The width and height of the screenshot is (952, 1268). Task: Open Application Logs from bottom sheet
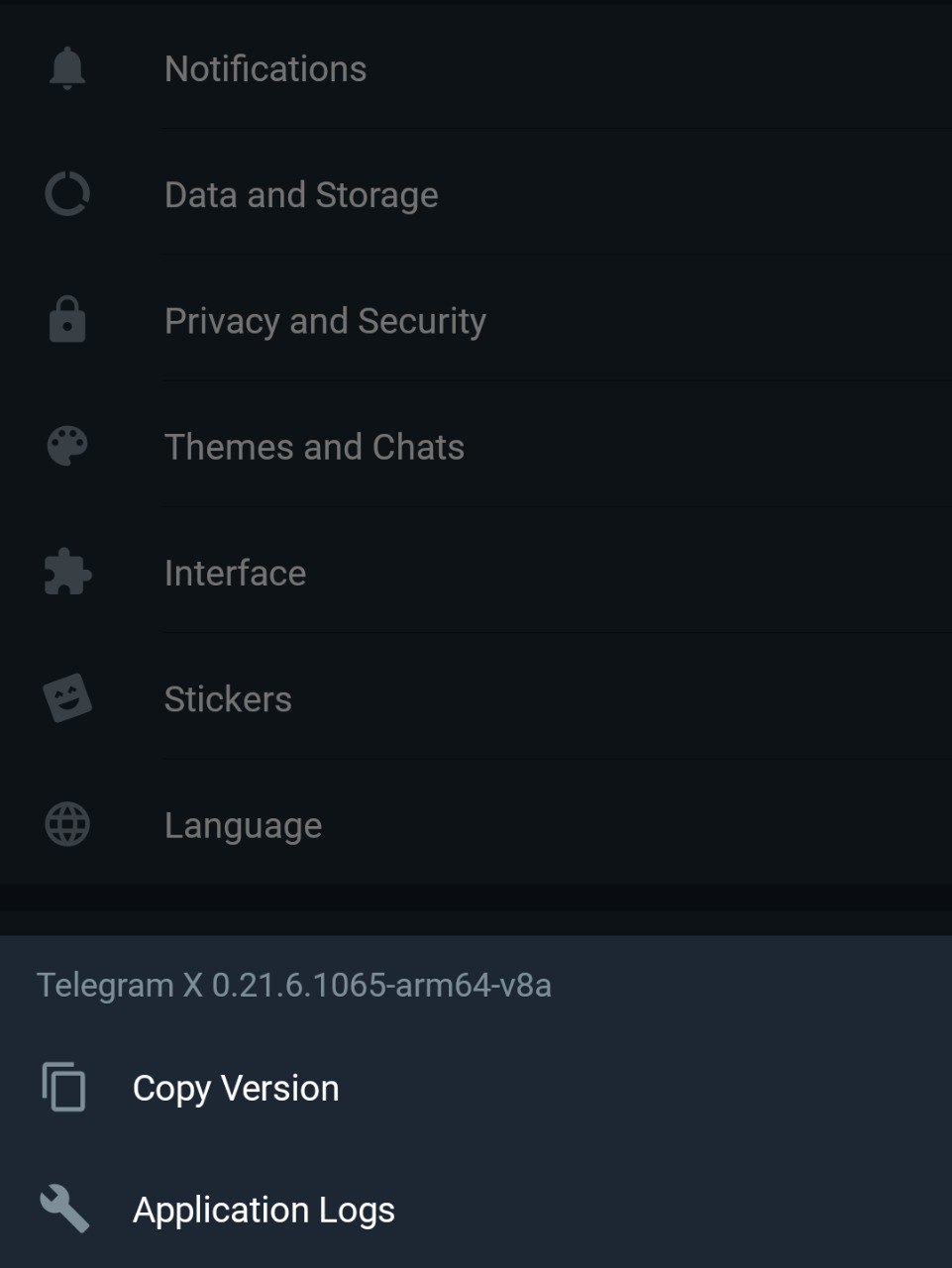coord(264,1210)
